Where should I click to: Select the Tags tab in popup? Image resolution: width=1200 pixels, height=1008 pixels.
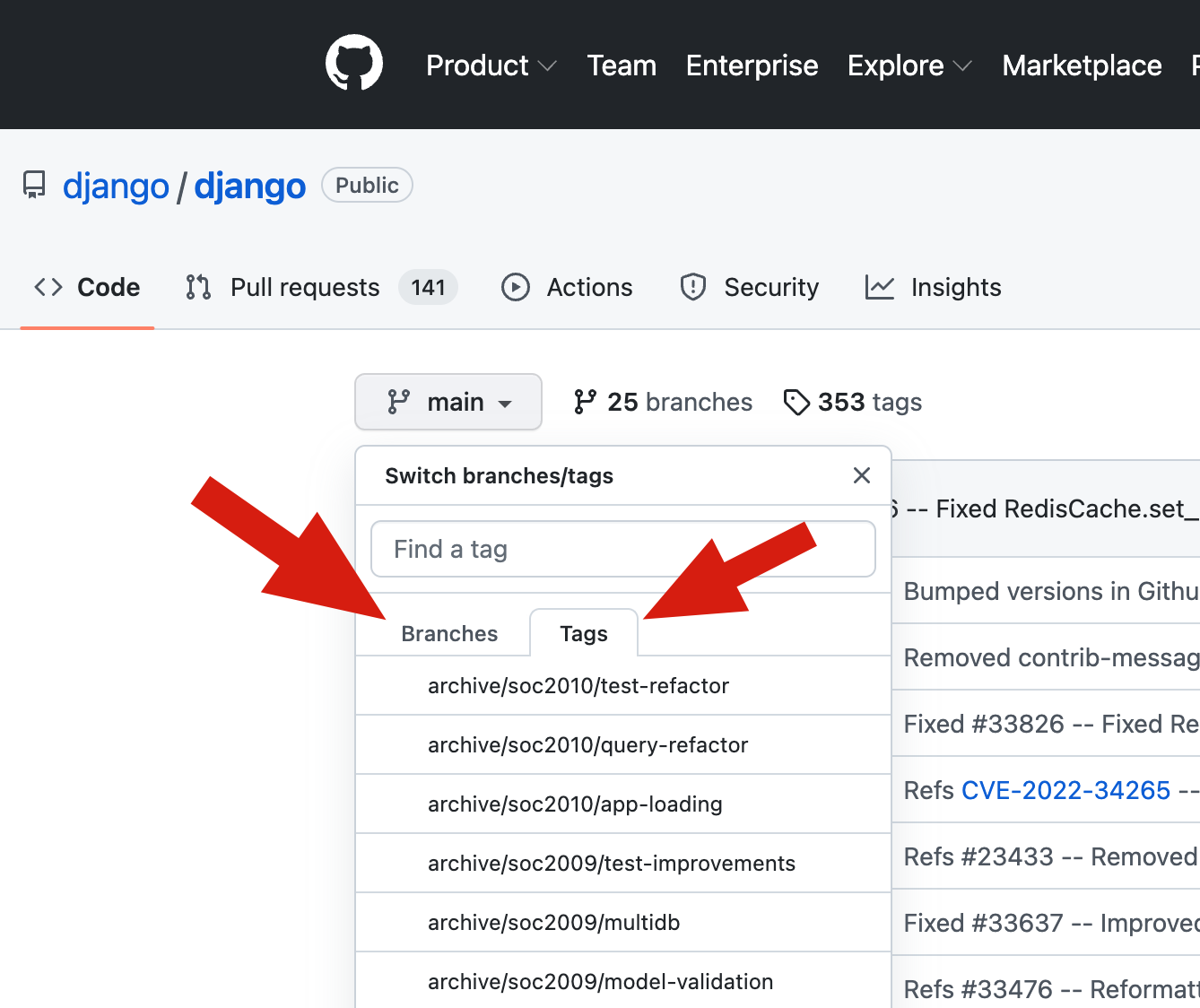point(584,634)
